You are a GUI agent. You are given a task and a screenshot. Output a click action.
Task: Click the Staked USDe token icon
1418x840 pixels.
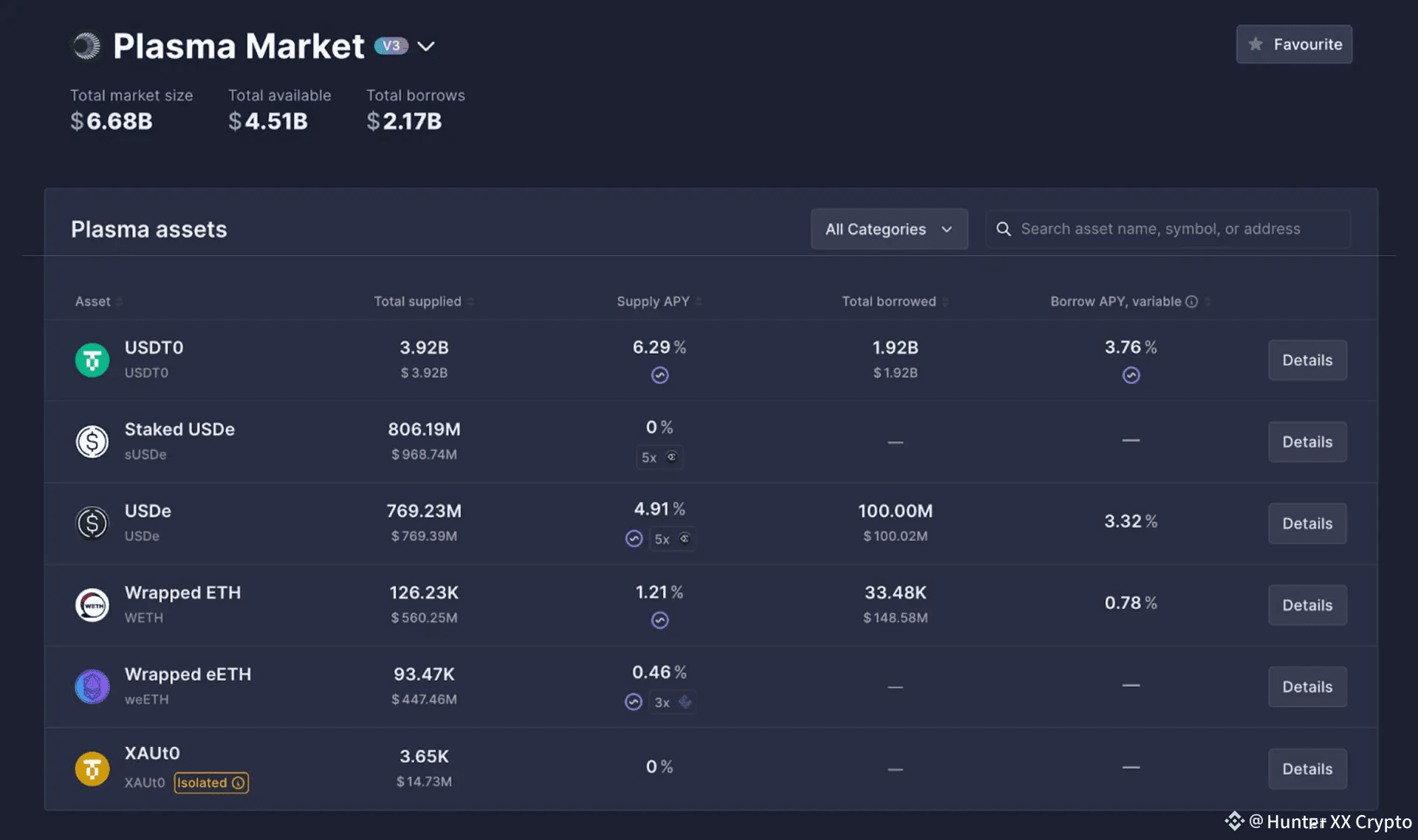point(92,441)
